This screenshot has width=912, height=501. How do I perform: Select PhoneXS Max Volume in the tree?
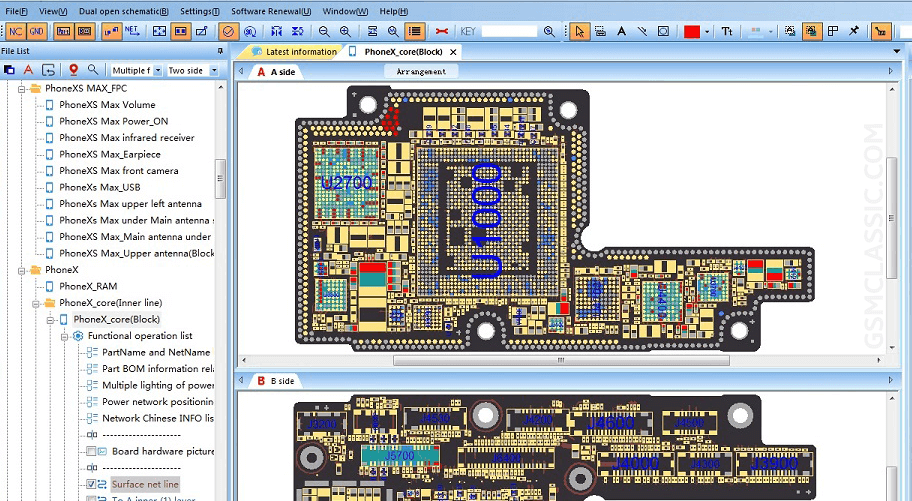pyautogui.click(x=107, y=105)
